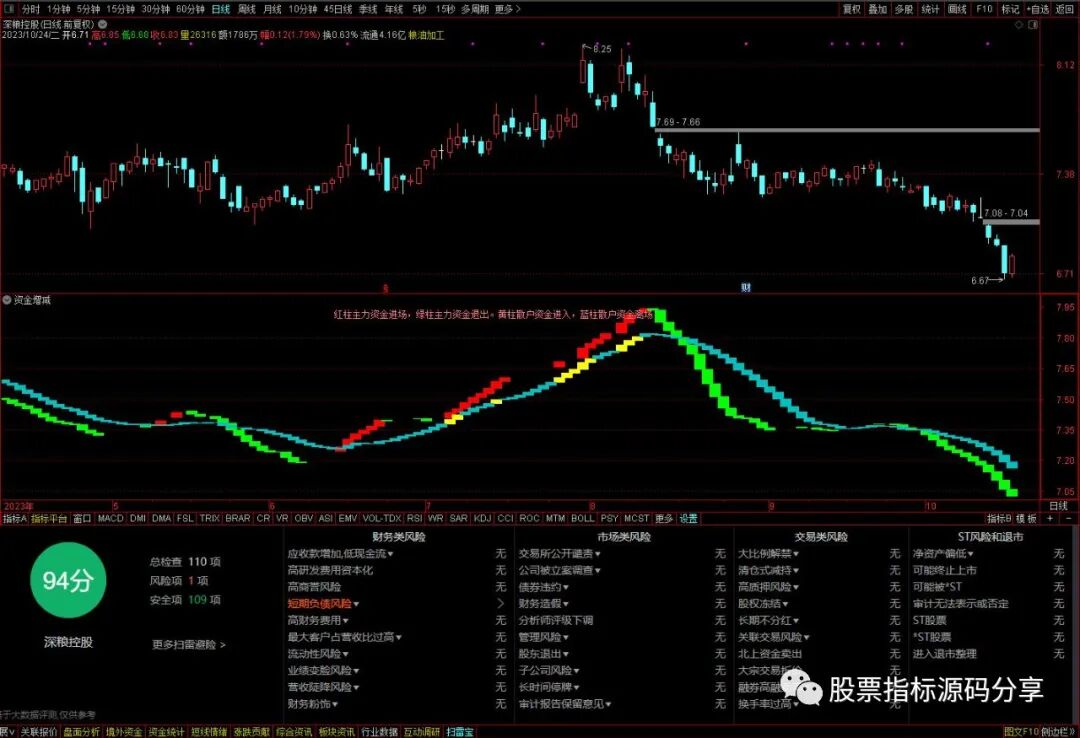Click the 7.69 - 7.66 gap level line
The image size is (1080, 738).
[x=847, y=130]
